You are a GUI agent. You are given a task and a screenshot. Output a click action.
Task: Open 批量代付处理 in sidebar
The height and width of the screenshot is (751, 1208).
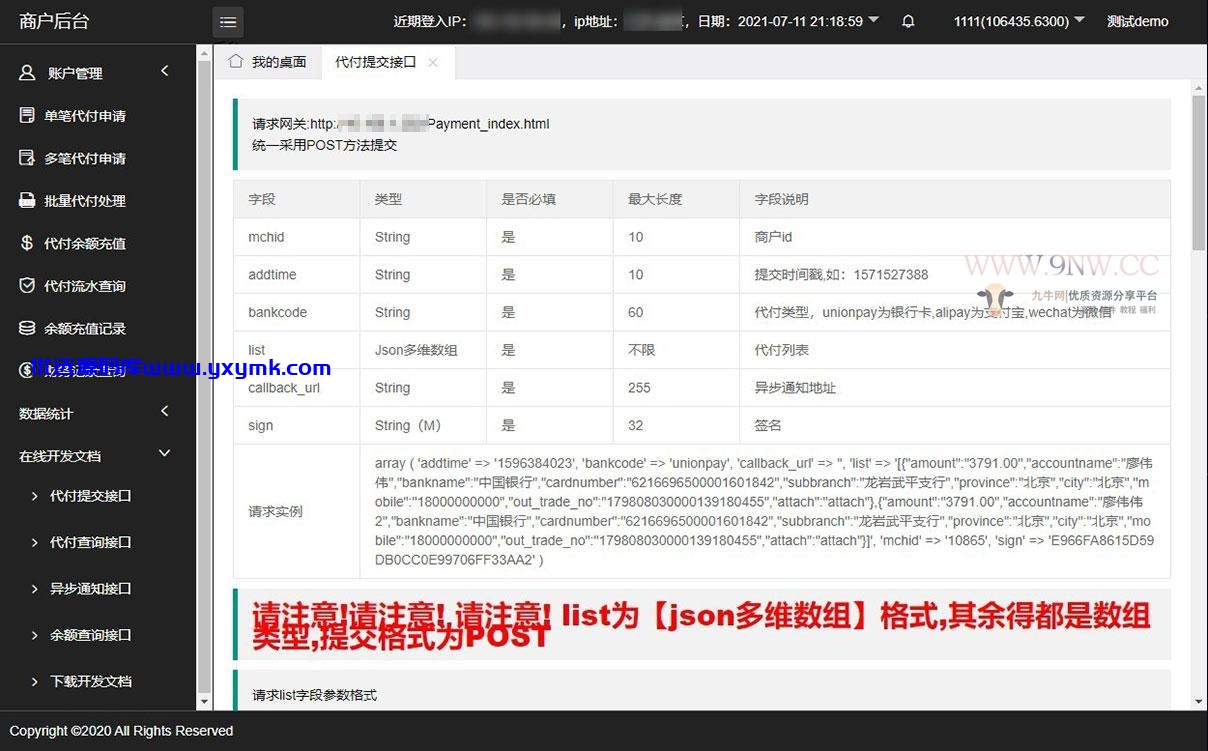coord(85,201)
